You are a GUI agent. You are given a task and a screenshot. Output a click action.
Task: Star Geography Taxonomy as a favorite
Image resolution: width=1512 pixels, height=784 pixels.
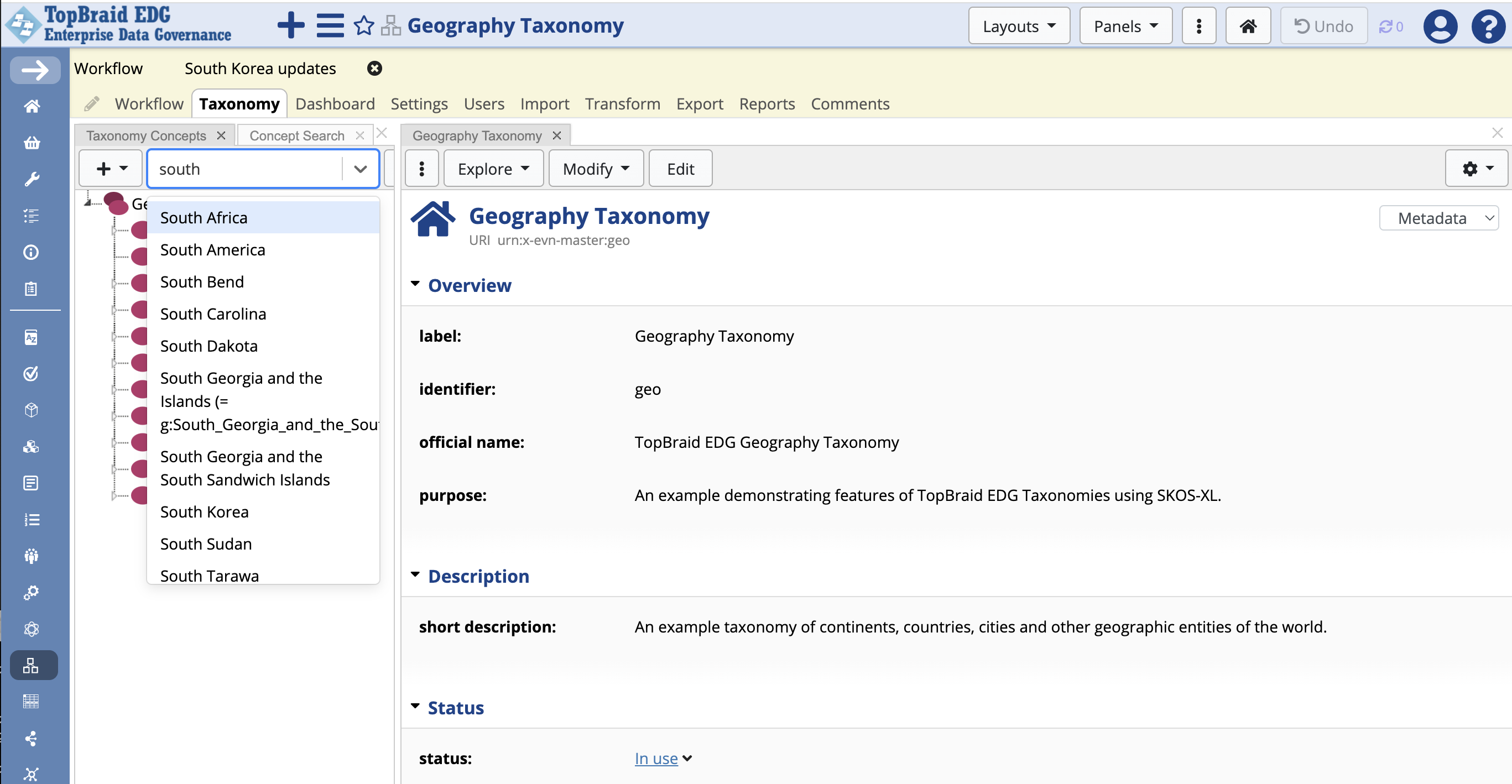coord(364,26)
